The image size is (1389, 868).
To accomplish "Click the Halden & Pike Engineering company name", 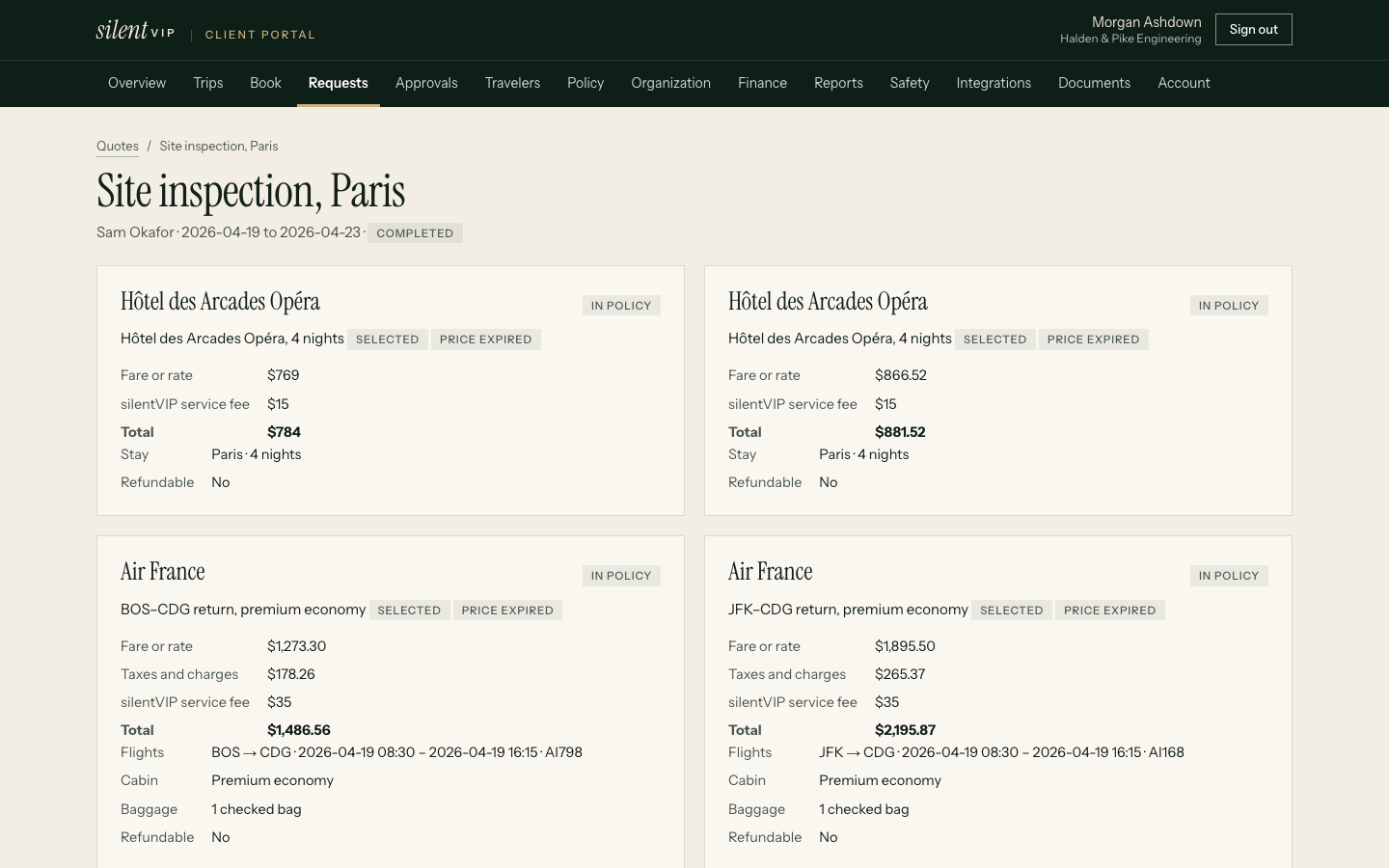I will 1130,39.
